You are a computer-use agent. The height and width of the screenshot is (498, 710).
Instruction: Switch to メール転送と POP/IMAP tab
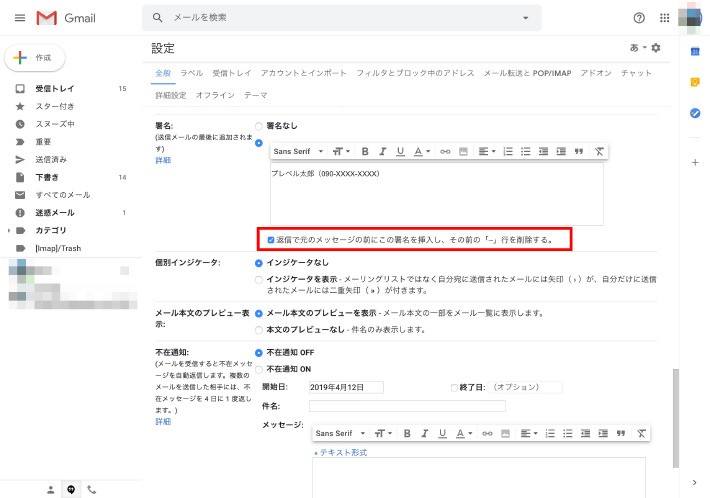click(527, 73)
